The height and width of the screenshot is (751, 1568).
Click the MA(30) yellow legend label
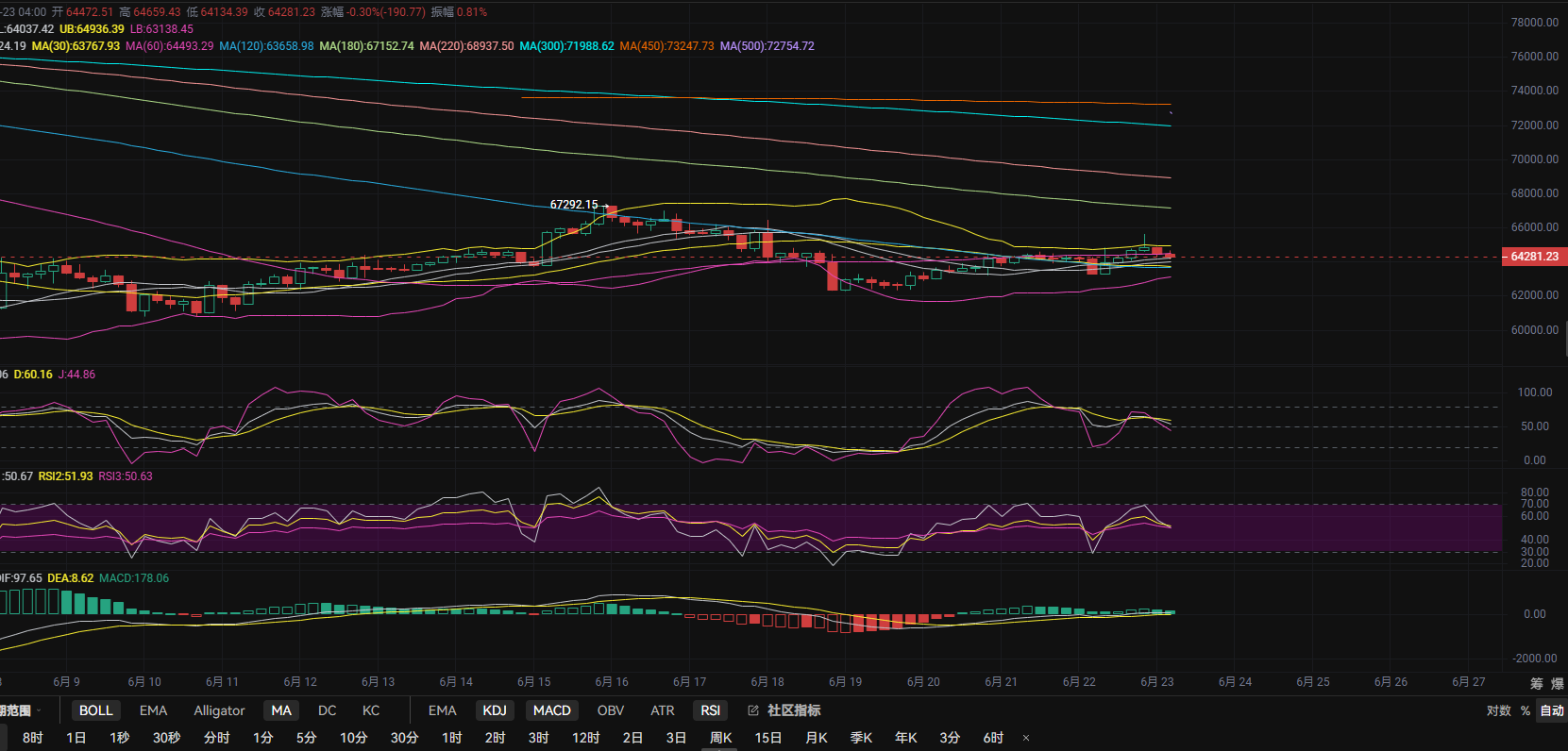(76, 46)
